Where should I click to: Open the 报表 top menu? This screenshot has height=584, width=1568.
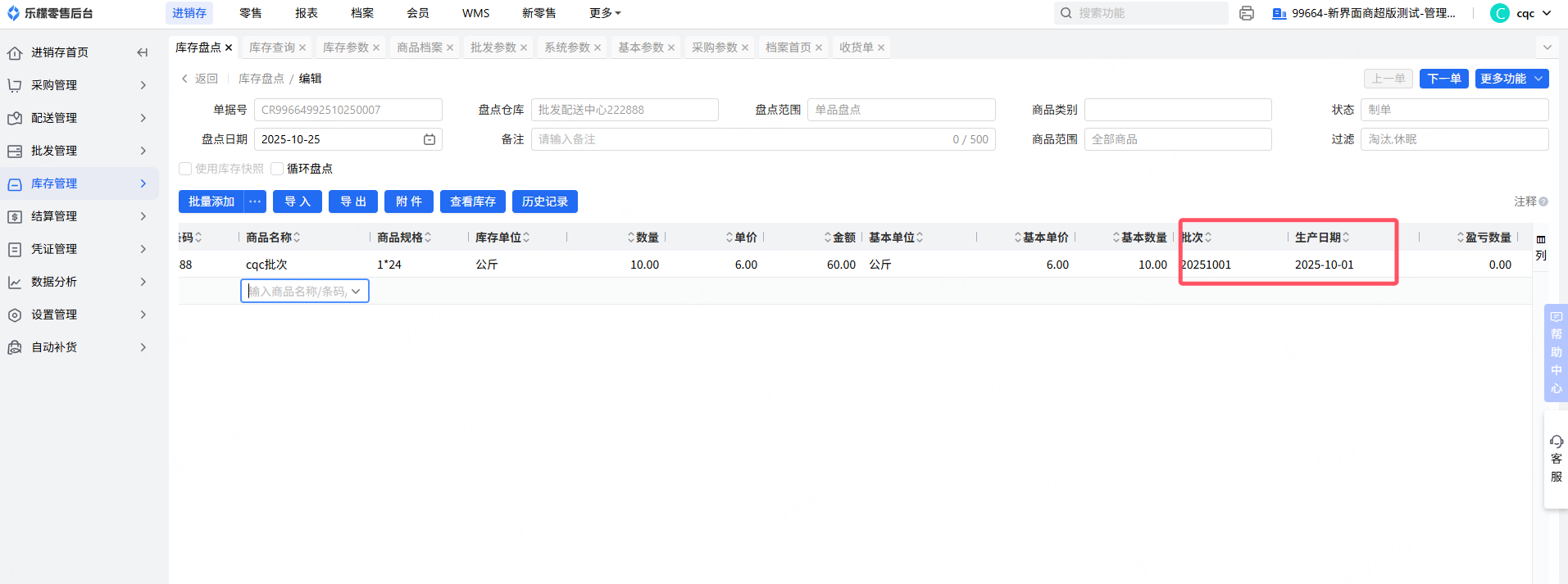(307, 13)
